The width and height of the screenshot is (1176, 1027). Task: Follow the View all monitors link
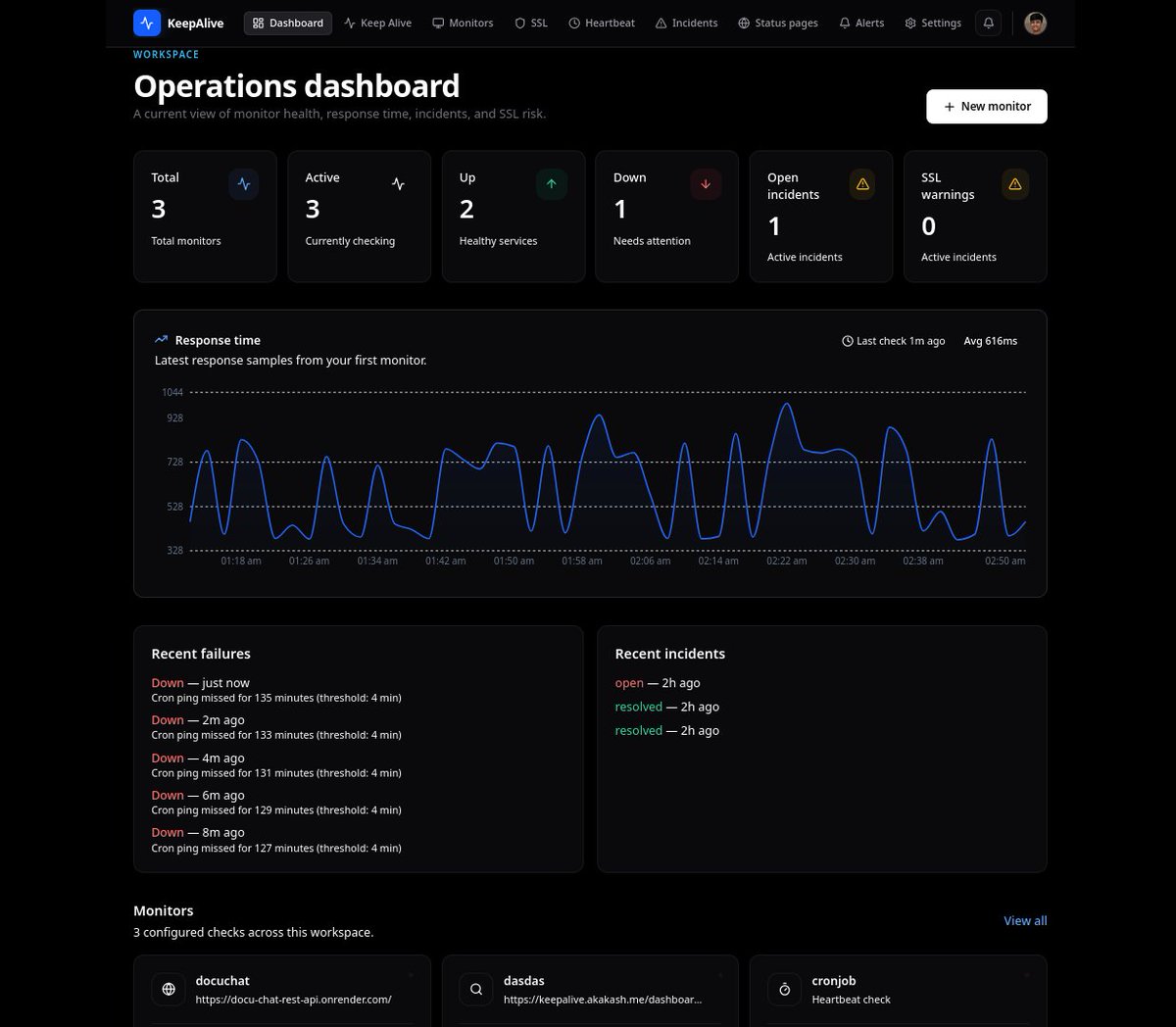pyautogui.click(x=1025, y=921)
